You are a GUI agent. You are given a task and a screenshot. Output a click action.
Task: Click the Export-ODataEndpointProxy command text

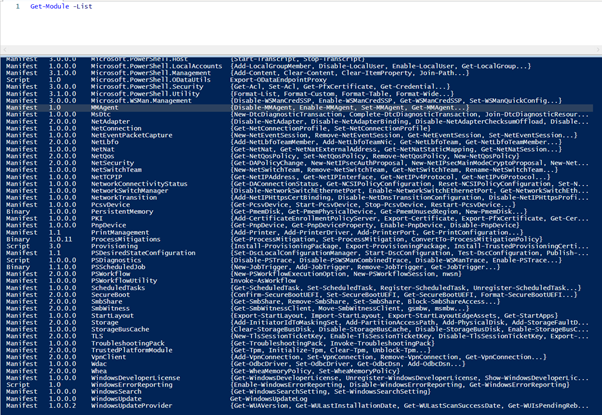click(x=278, y=80)
